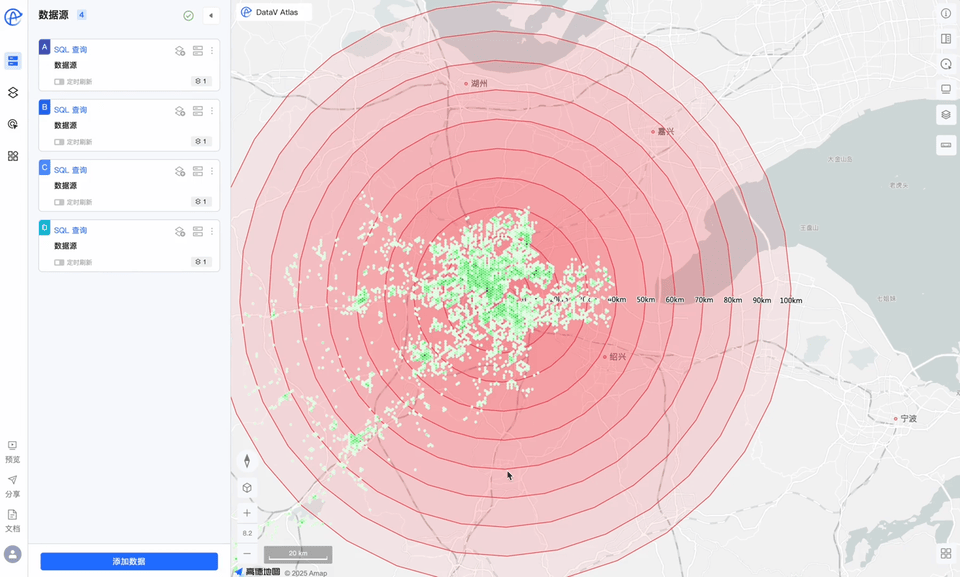Toggle 定时刷新 for data source D

[x=59, y=262]
